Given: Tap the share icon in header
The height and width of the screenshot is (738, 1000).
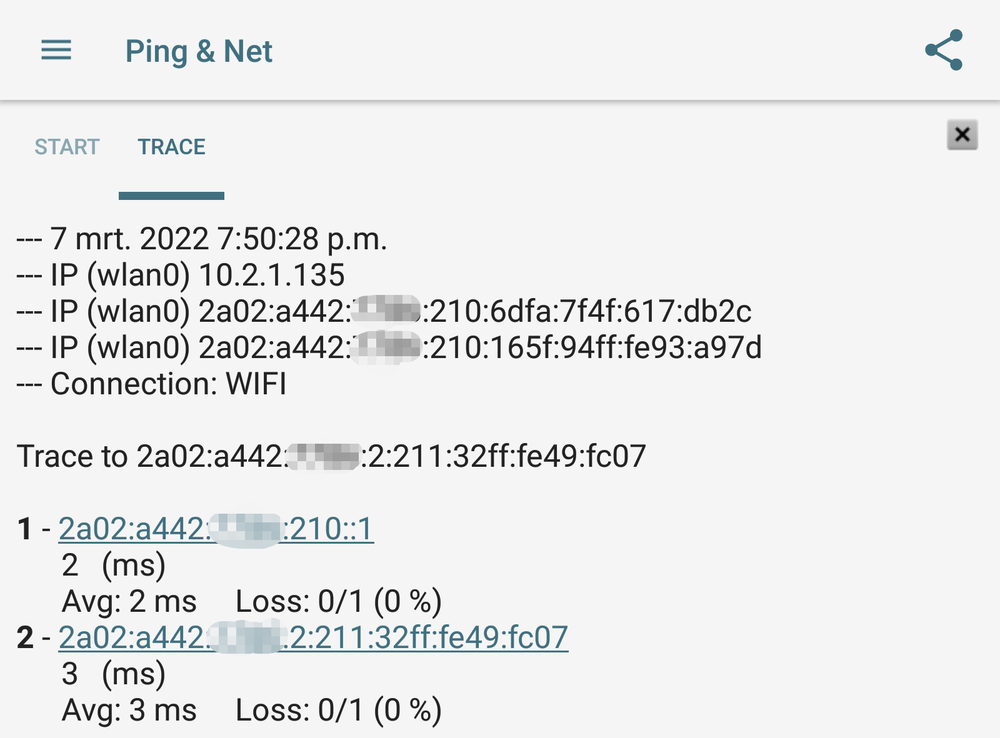Looking at the screenshot, I should [944, 50].
